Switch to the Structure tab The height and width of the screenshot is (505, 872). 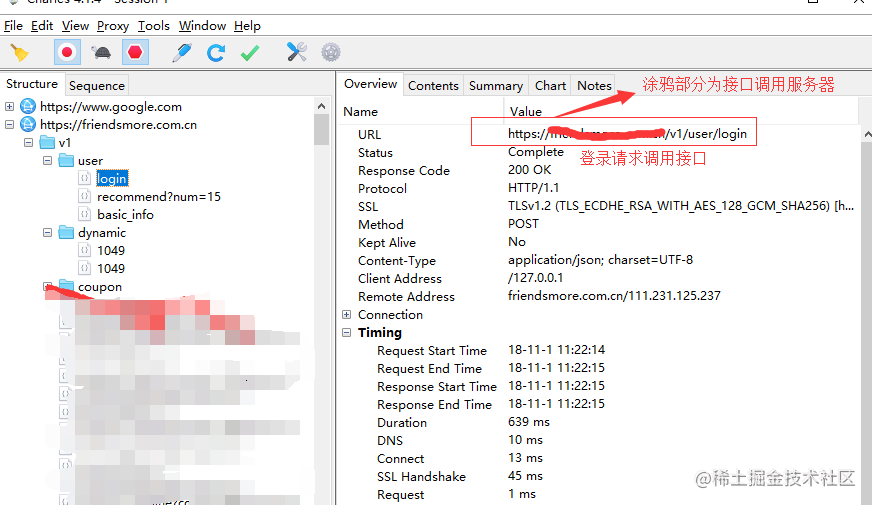coord(32,84)
